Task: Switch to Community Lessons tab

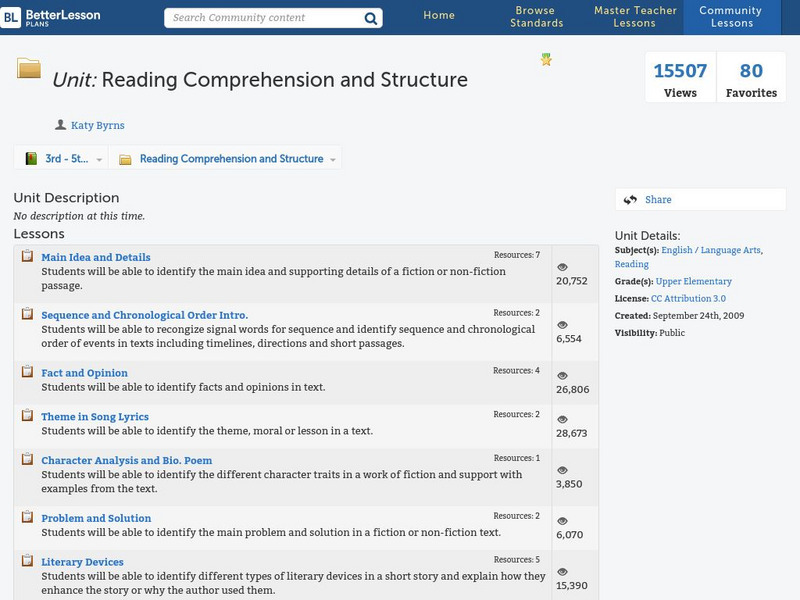Action: [732, 17]
